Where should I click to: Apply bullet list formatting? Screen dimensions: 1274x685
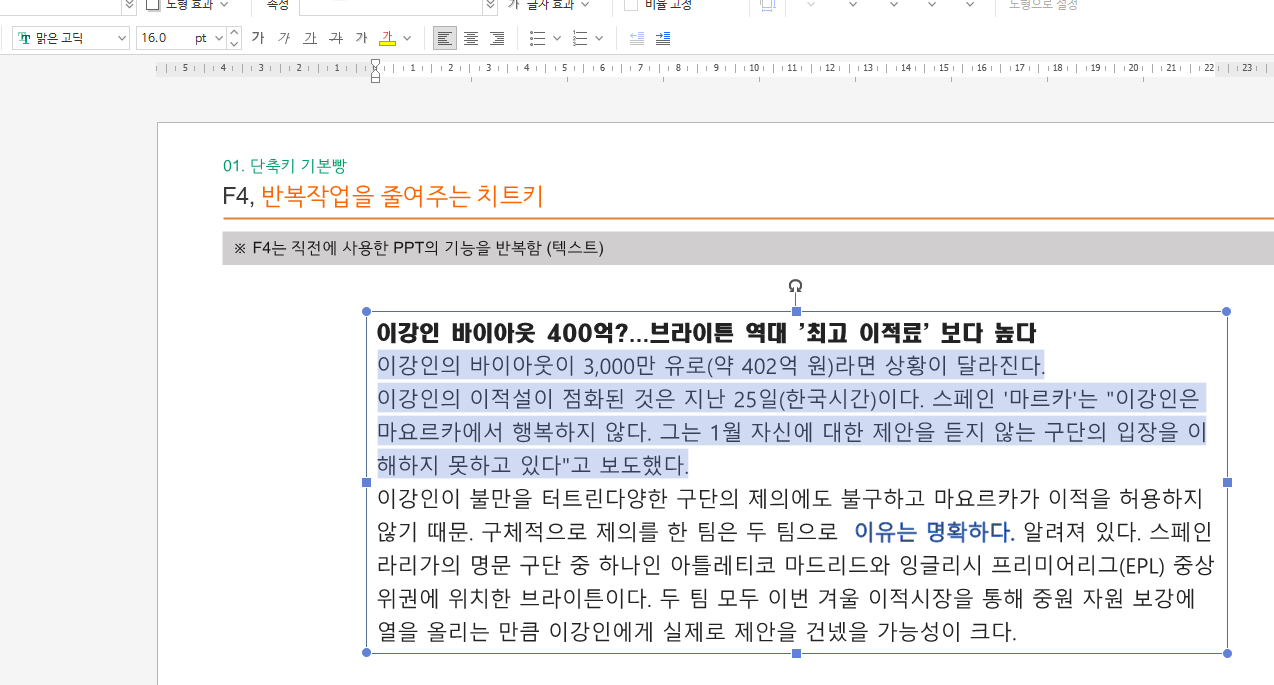537,38
